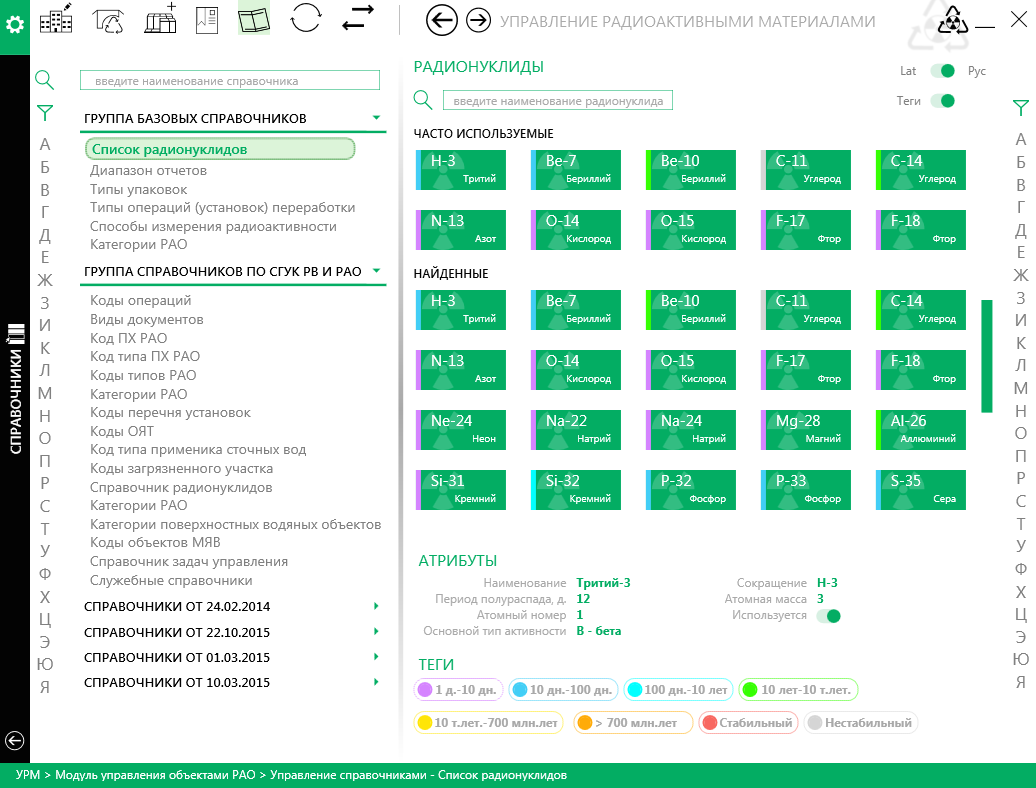Click the bottom-left collapse sidebar arrow

point(15,740)
